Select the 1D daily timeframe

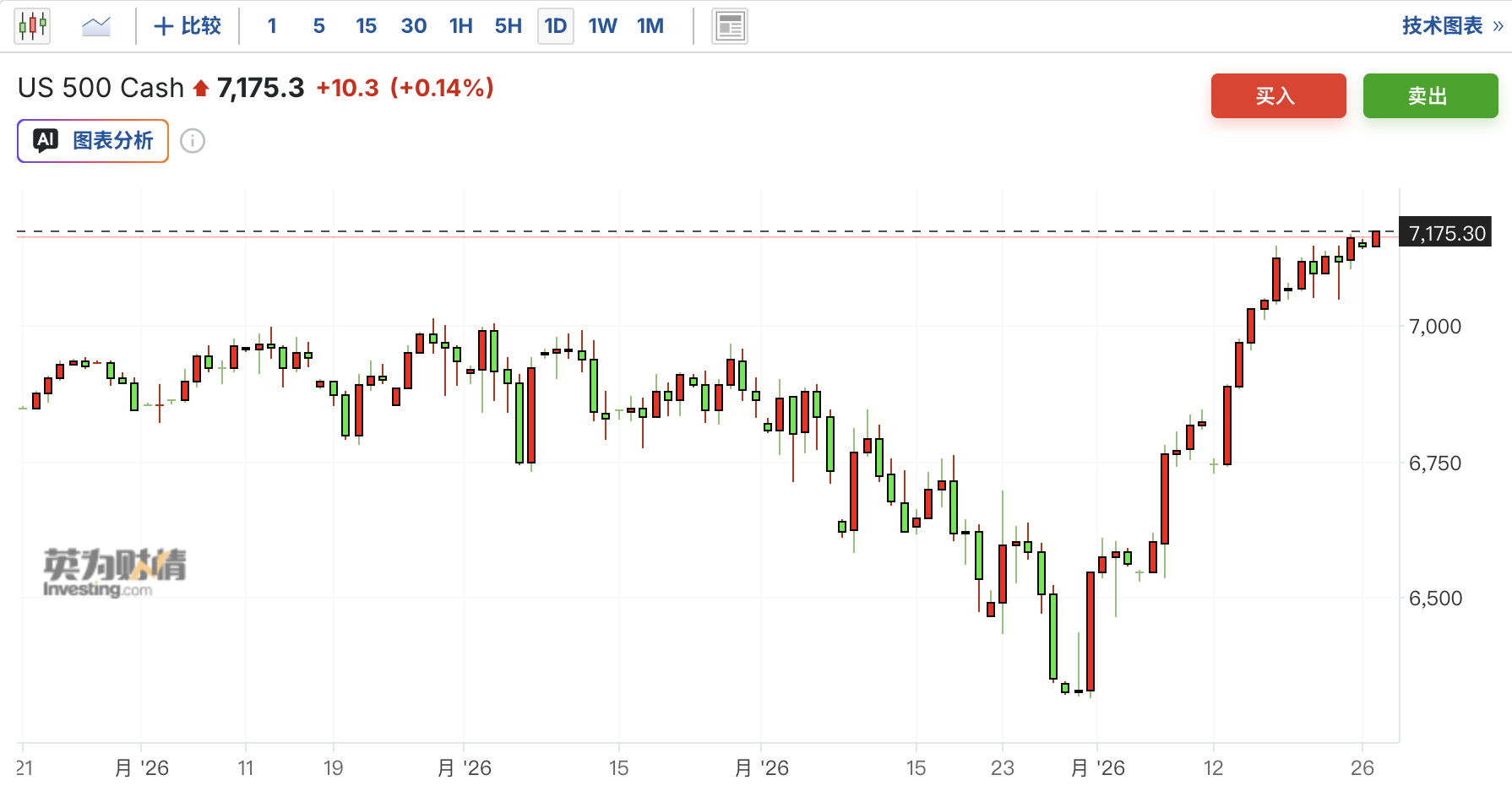click(x=555, y=26)
